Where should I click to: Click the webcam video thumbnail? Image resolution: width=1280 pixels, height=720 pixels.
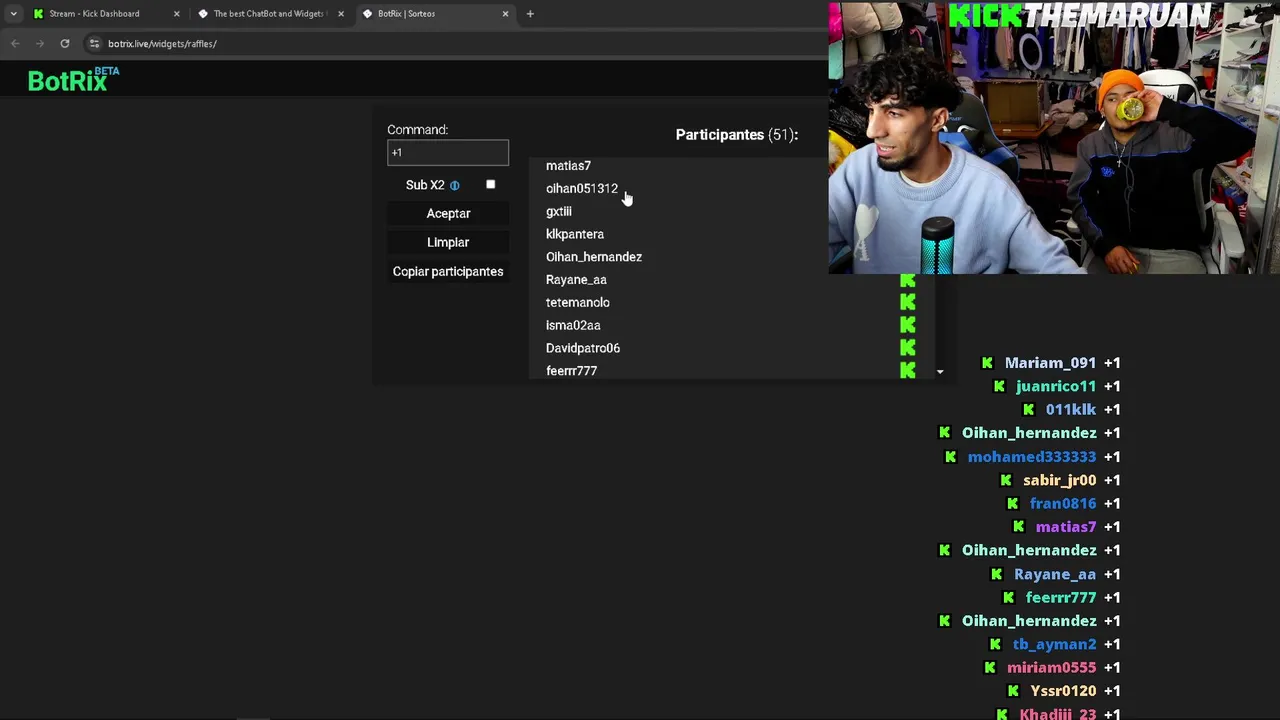click(1054, 137)
